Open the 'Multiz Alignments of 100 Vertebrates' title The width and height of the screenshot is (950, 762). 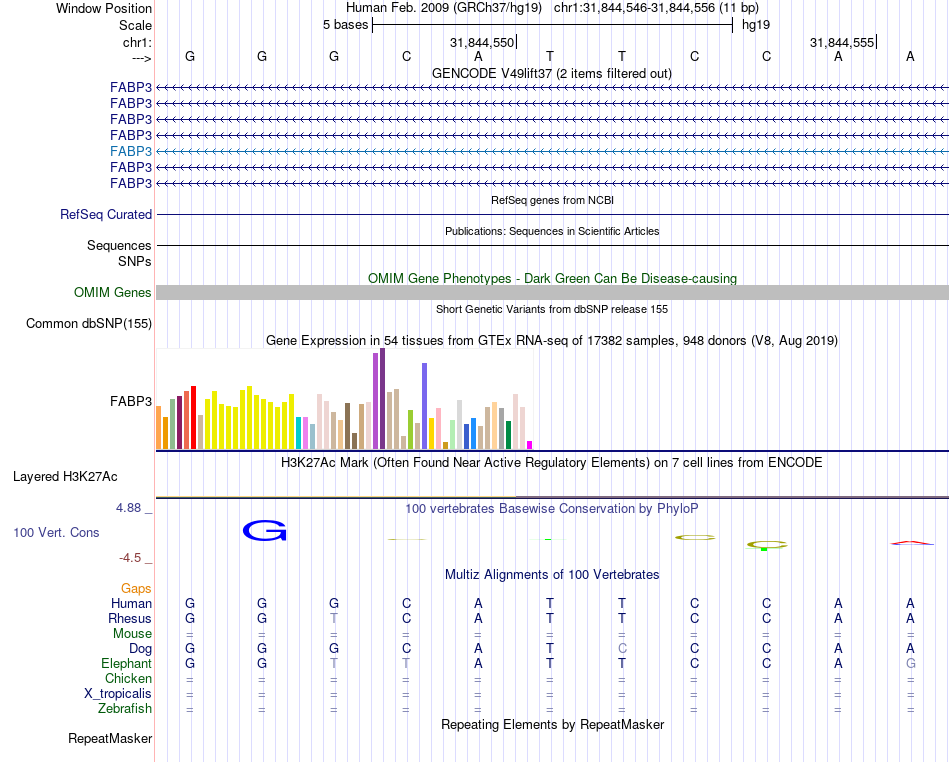pos(552,574)
